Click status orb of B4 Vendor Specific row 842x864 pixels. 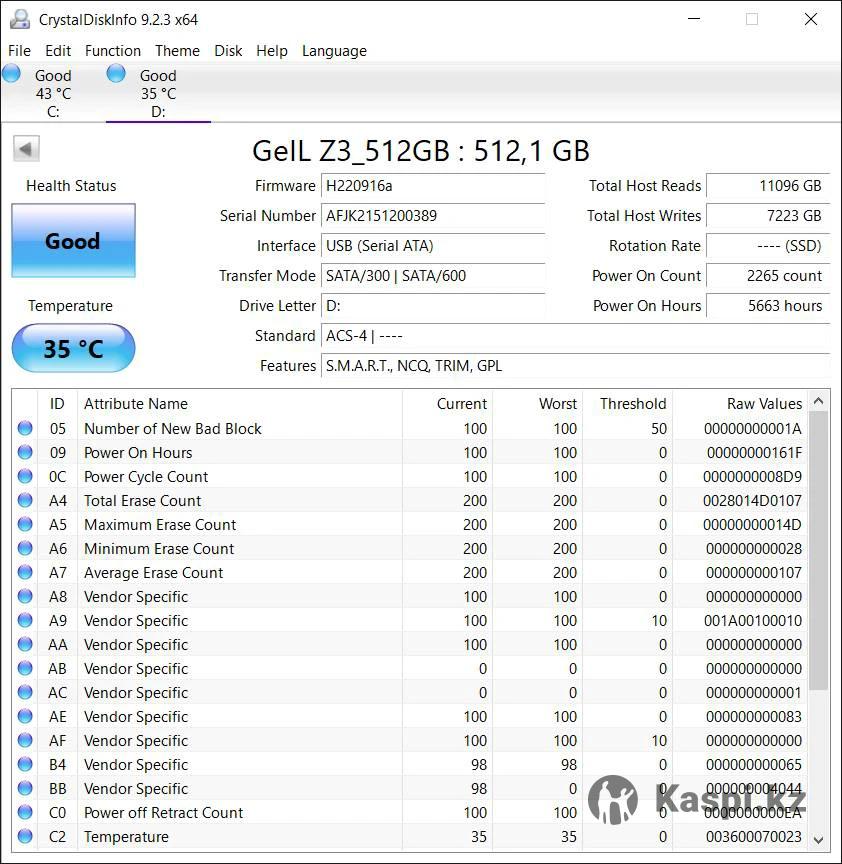[x=25, y=764]
